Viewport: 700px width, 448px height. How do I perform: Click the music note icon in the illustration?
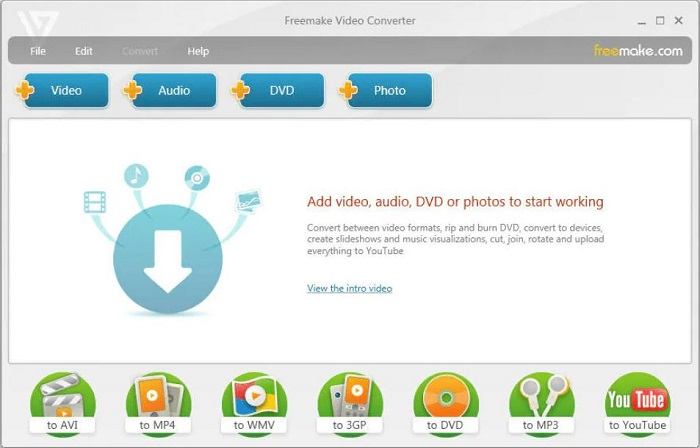136,176
